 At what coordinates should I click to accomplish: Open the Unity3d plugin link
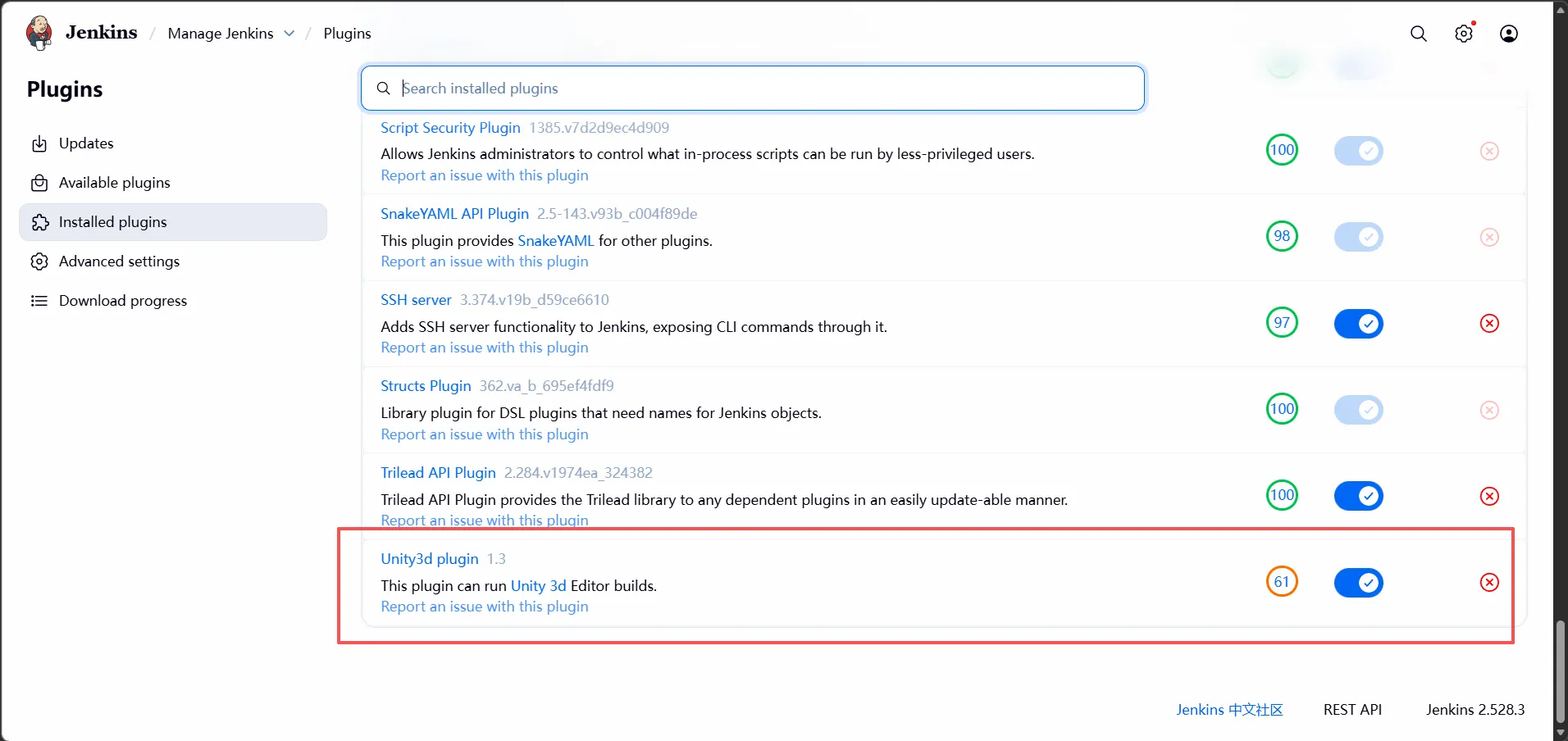click(429, 559)
